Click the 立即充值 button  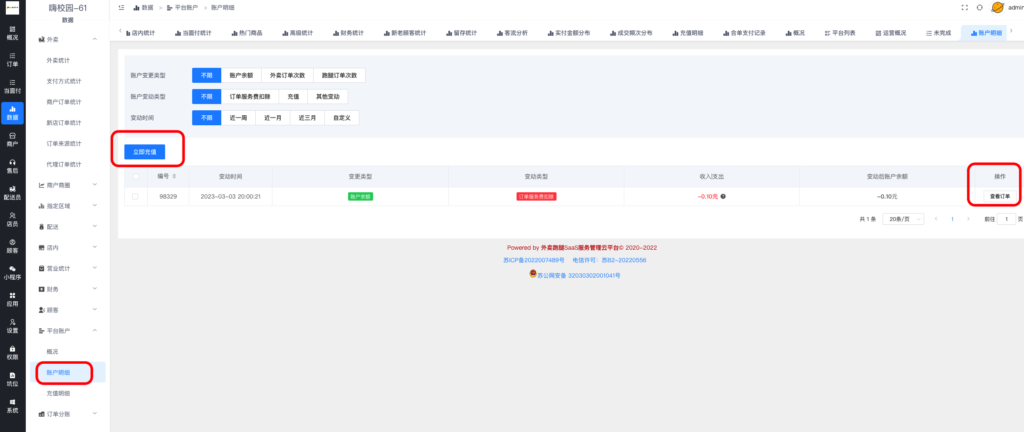(x=145, y=151)
